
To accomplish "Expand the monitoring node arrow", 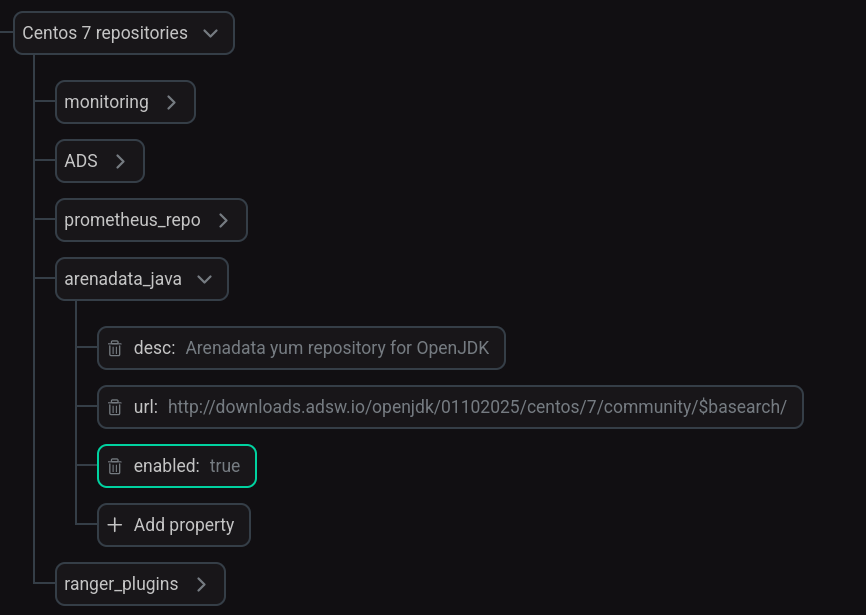I will tap(171, 102).
